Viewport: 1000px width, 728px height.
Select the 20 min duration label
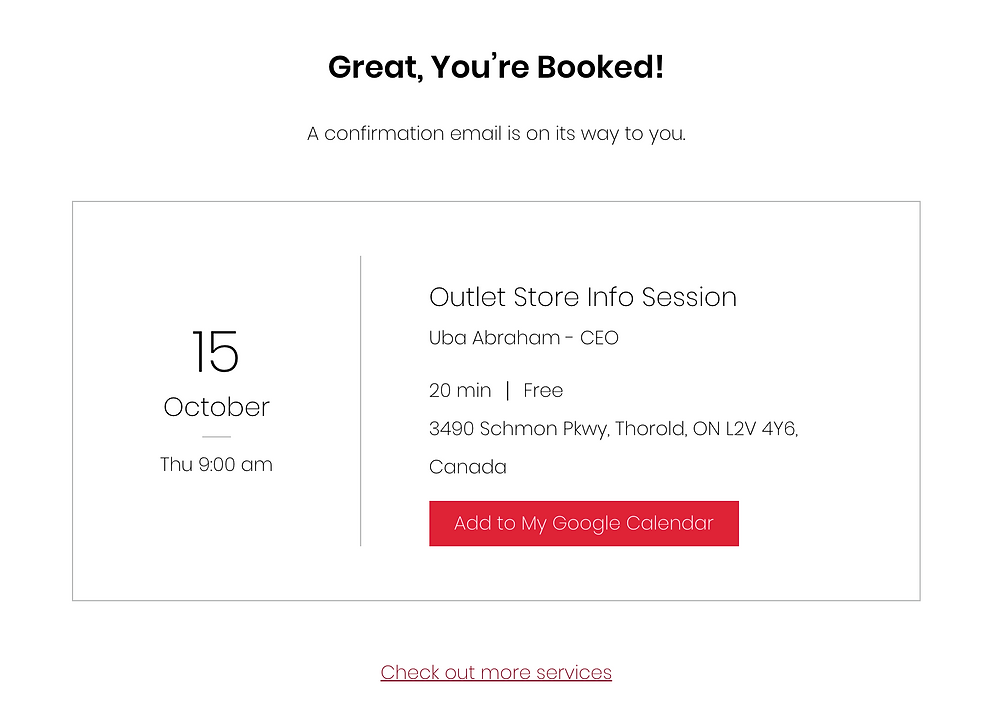(460, 390)
